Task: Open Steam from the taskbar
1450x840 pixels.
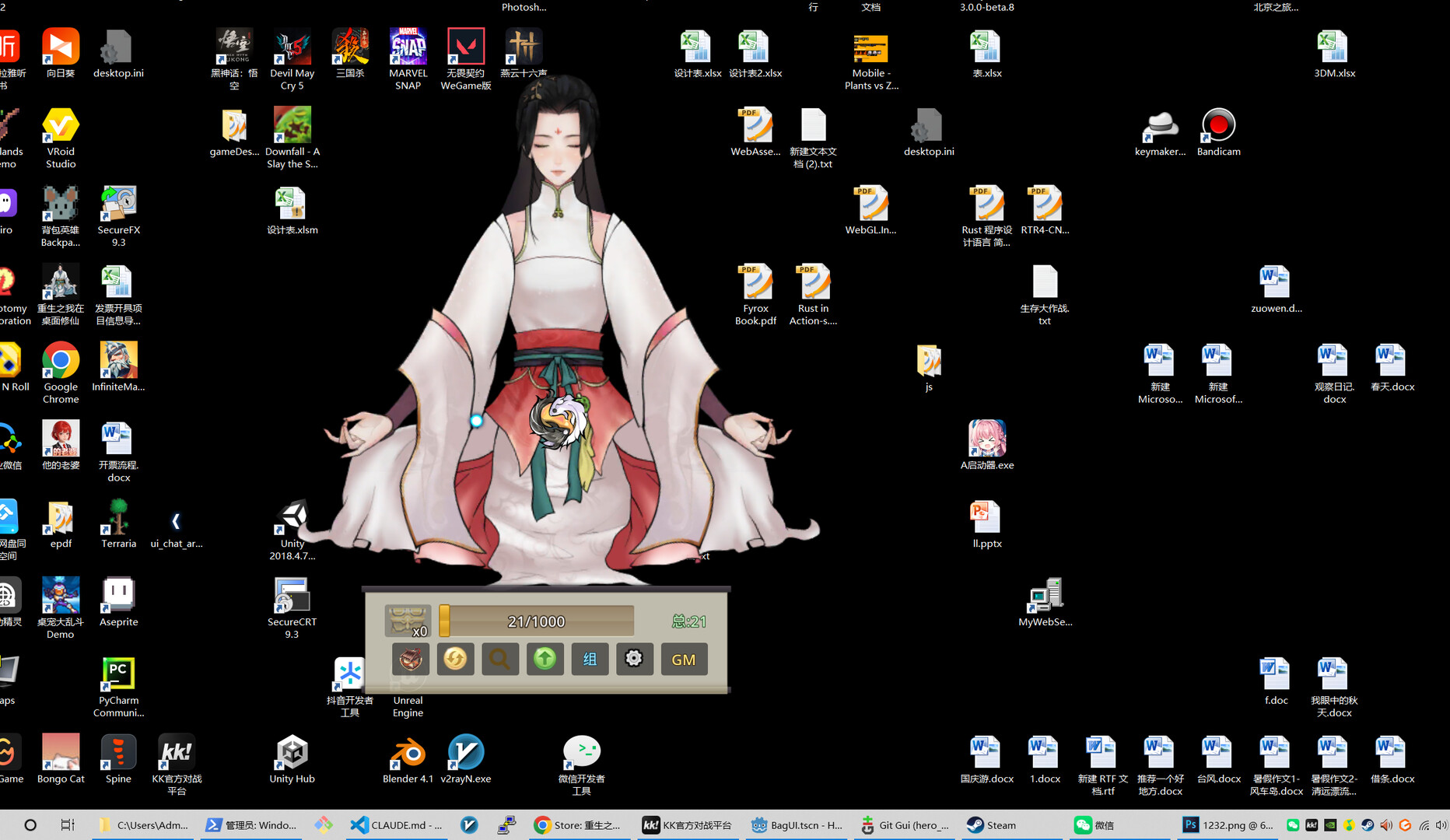Action: (991, 825)
